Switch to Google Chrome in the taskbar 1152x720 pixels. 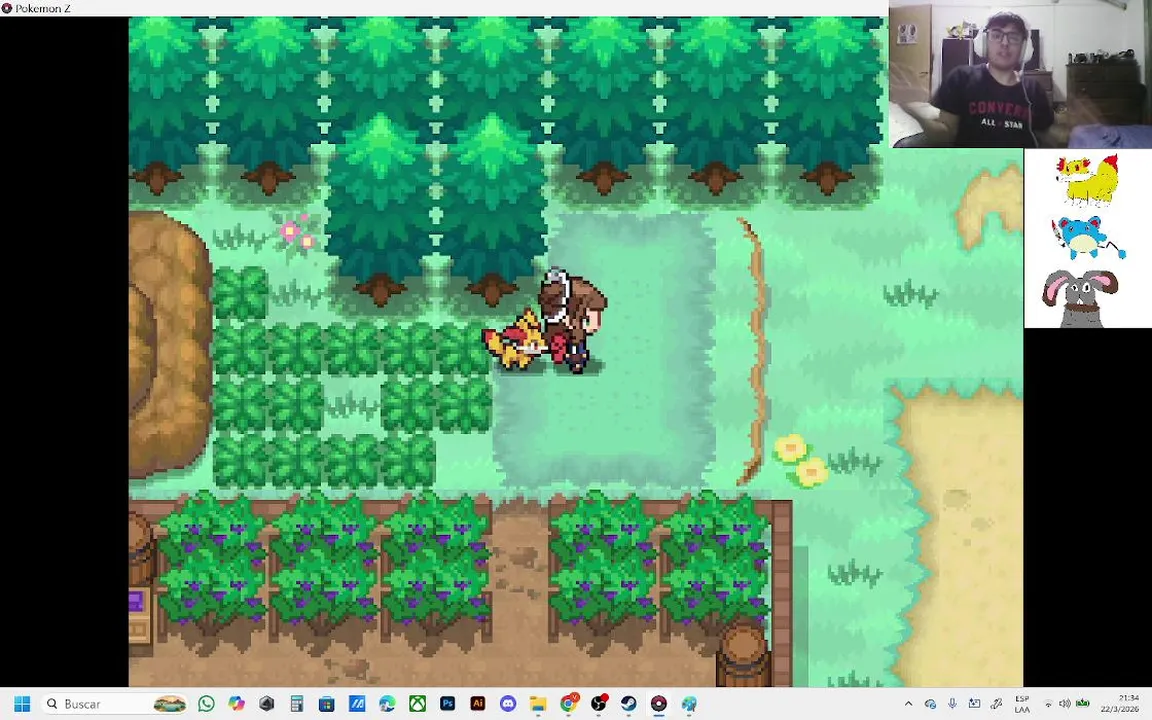click(x=569, y=704)
